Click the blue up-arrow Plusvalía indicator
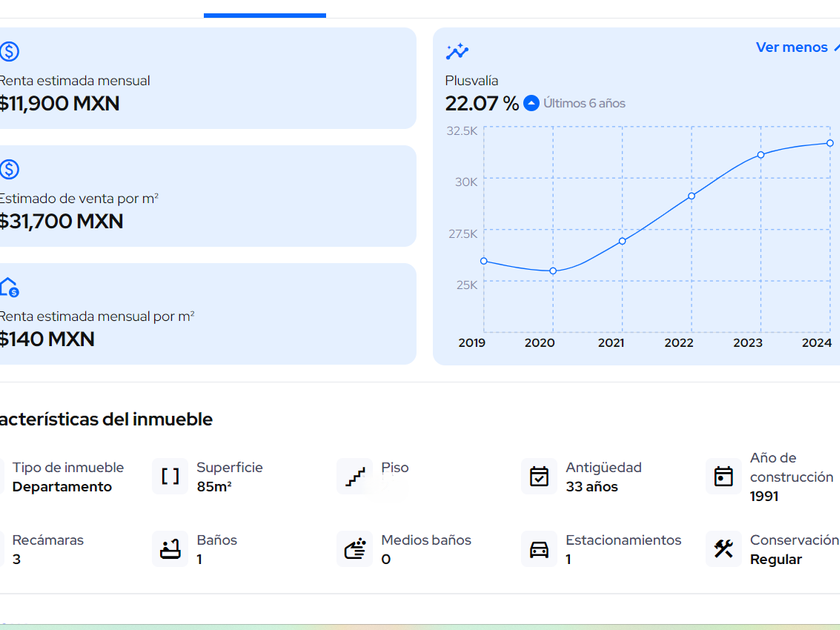Viewport: 840px width, 630px height. coord(532,103)
